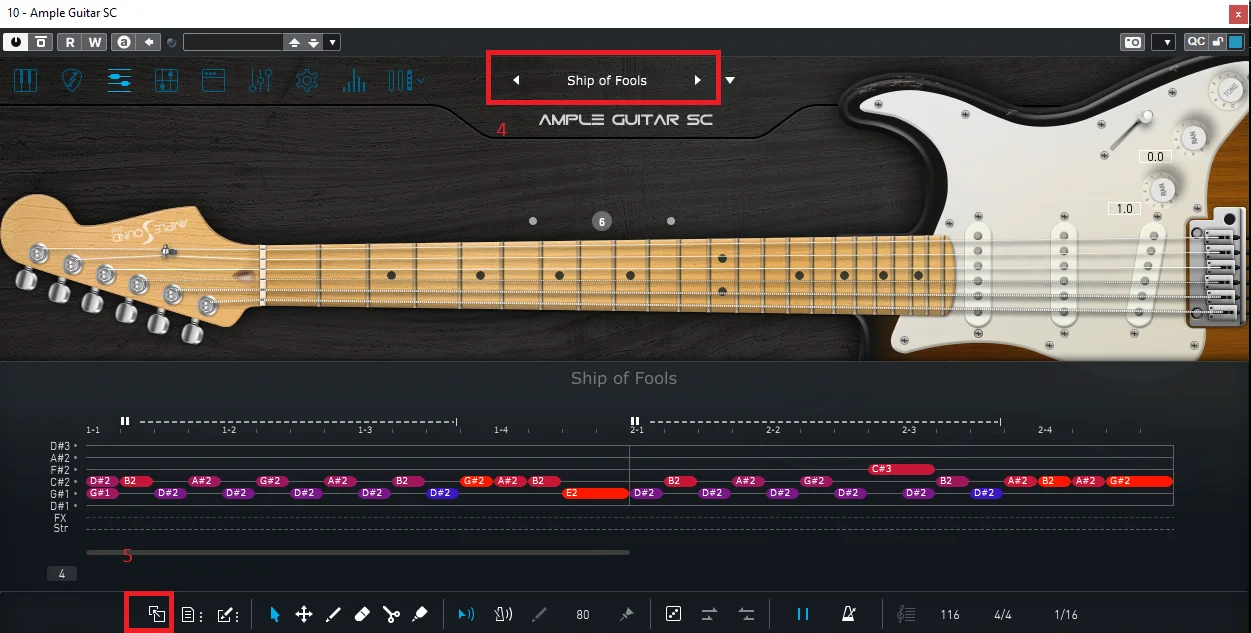Image resolution: width=1251 pixels, height=633 pixels.
Task: Click the riffer horizontal scrollbar
Action: [358, 552]
